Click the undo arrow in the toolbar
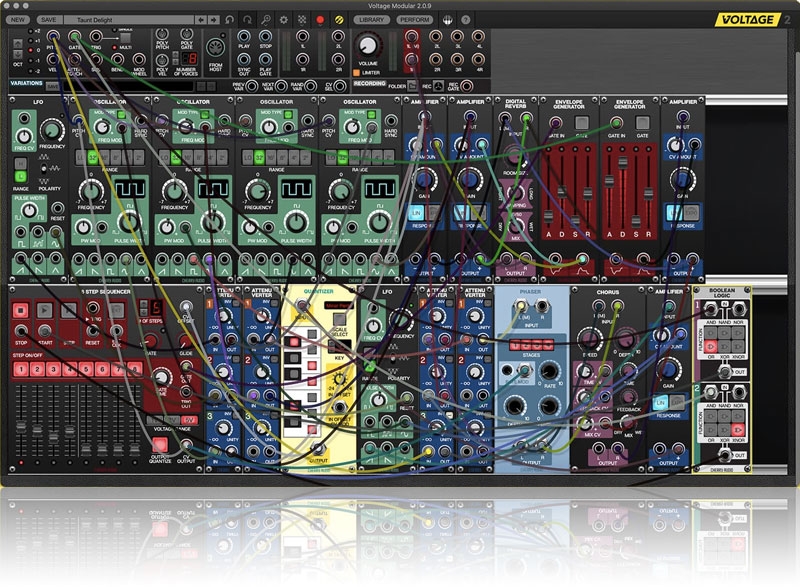Viewport: 800px width, 587px height. point(230,20)
